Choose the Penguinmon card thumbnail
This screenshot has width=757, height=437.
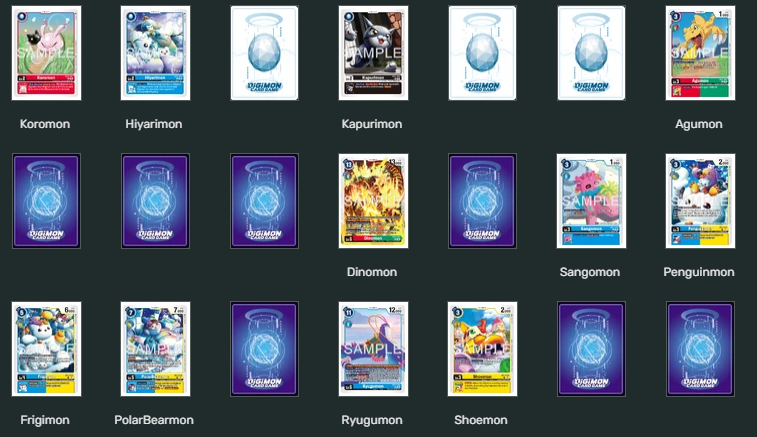pos(701,201)
